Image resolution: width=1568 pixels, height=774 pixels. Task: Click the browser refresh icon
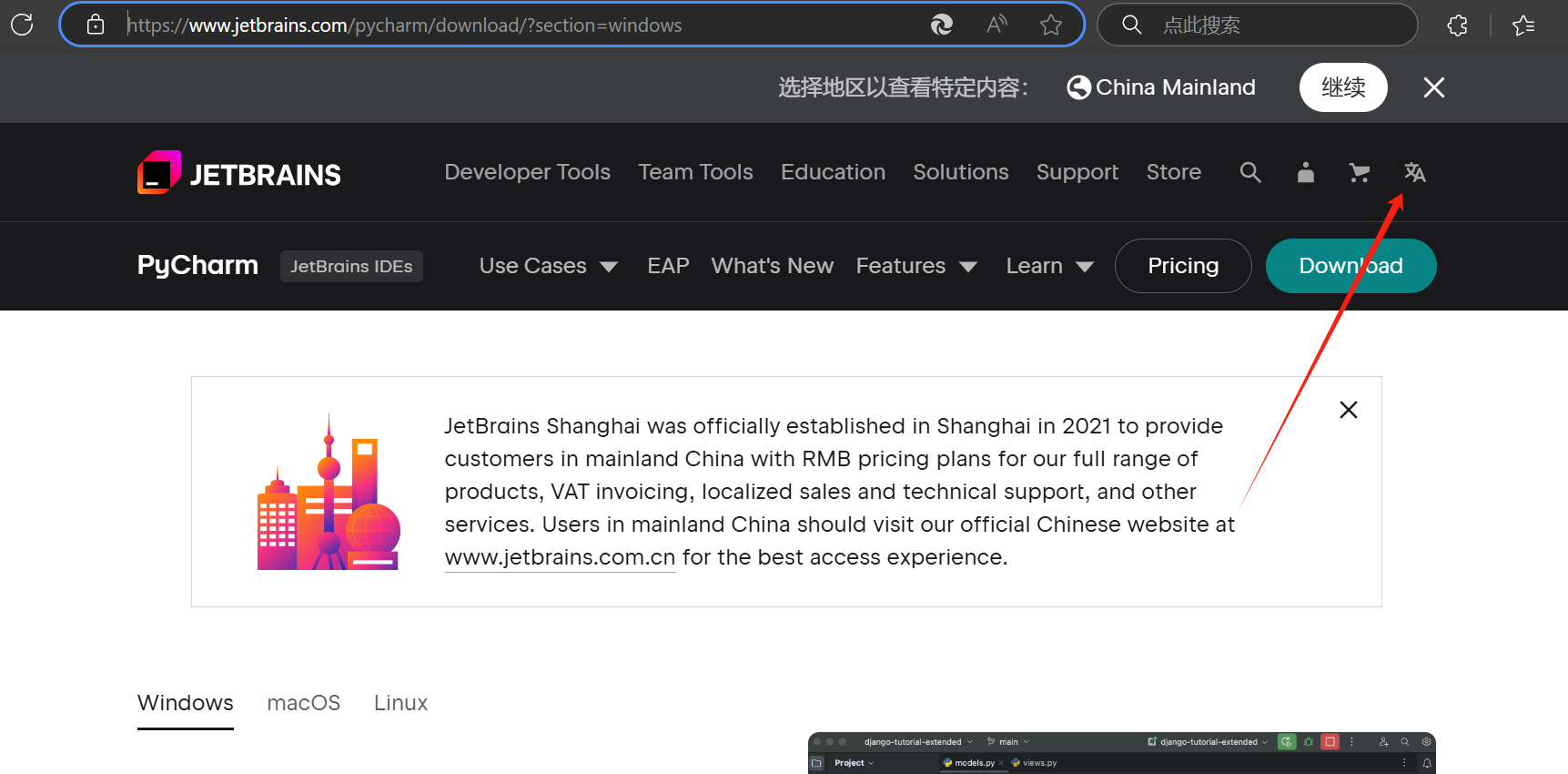(22, 25)
